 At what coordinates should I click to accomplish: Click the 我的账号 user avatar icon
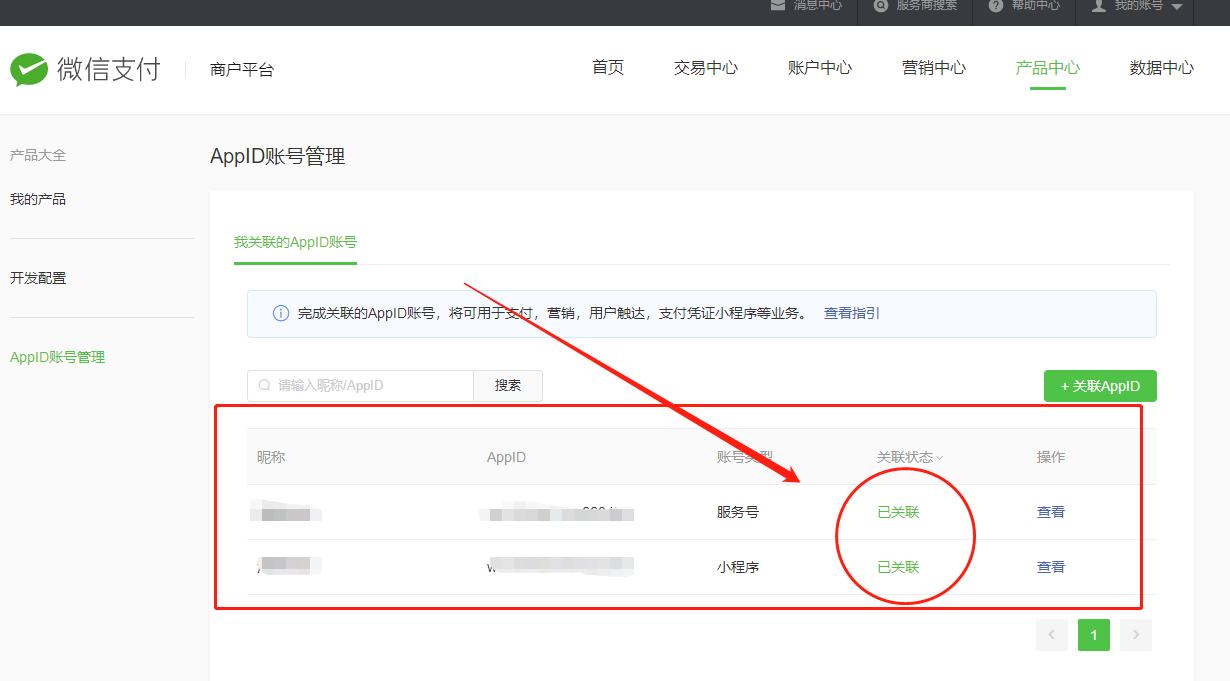pyautogui.click(x=1099, y=5)
